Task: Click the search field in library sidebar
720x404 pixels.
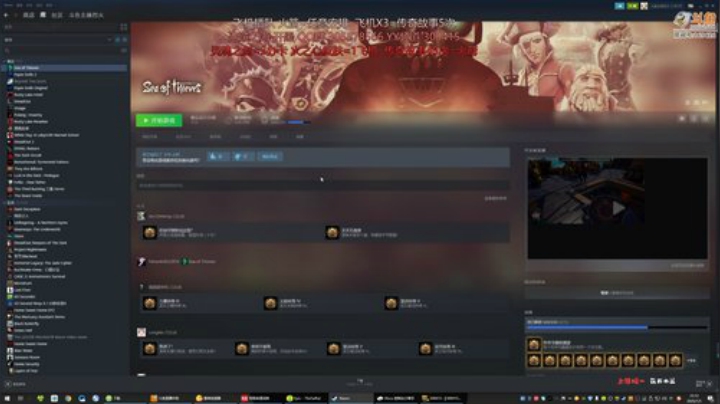Action: pyautogui.click(x=62, y=50)
